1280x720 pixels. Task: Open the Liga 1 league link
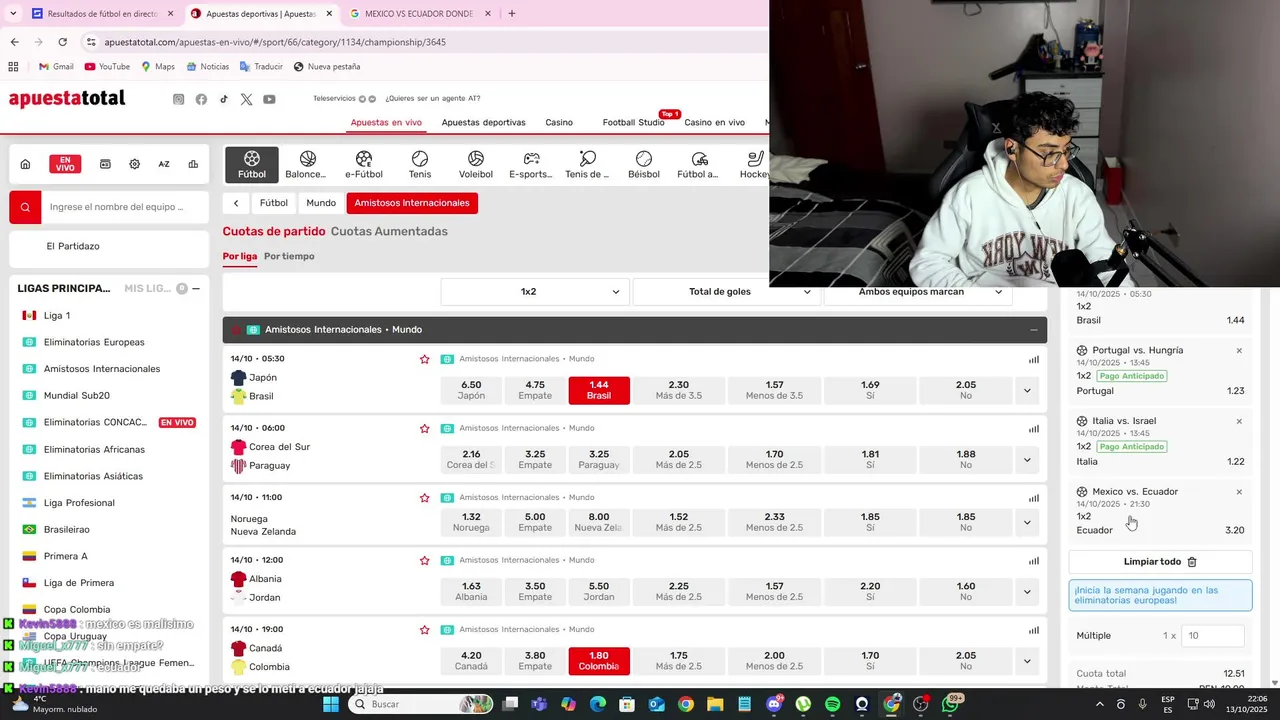coord(57,315)
